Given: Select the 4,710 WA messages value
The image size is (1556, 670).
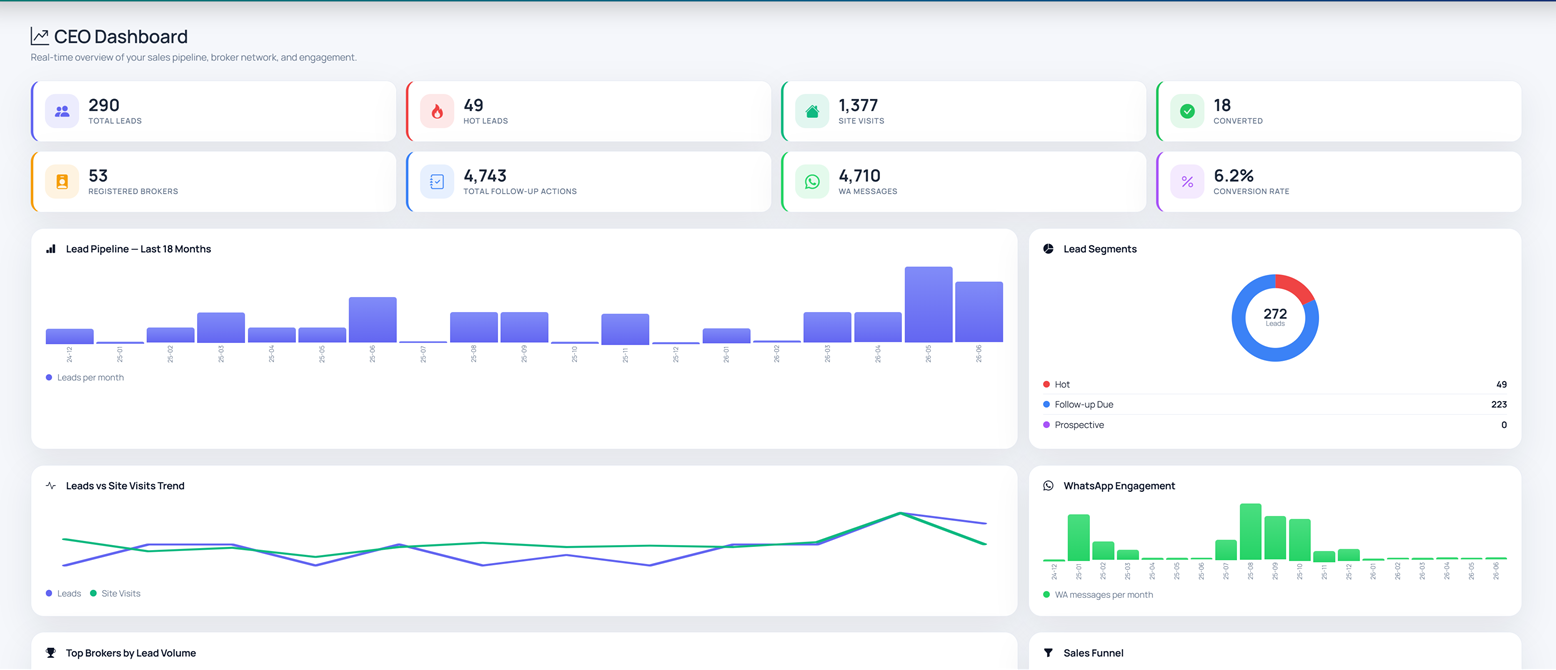Looking at the screenshot, I should (859, 176).
